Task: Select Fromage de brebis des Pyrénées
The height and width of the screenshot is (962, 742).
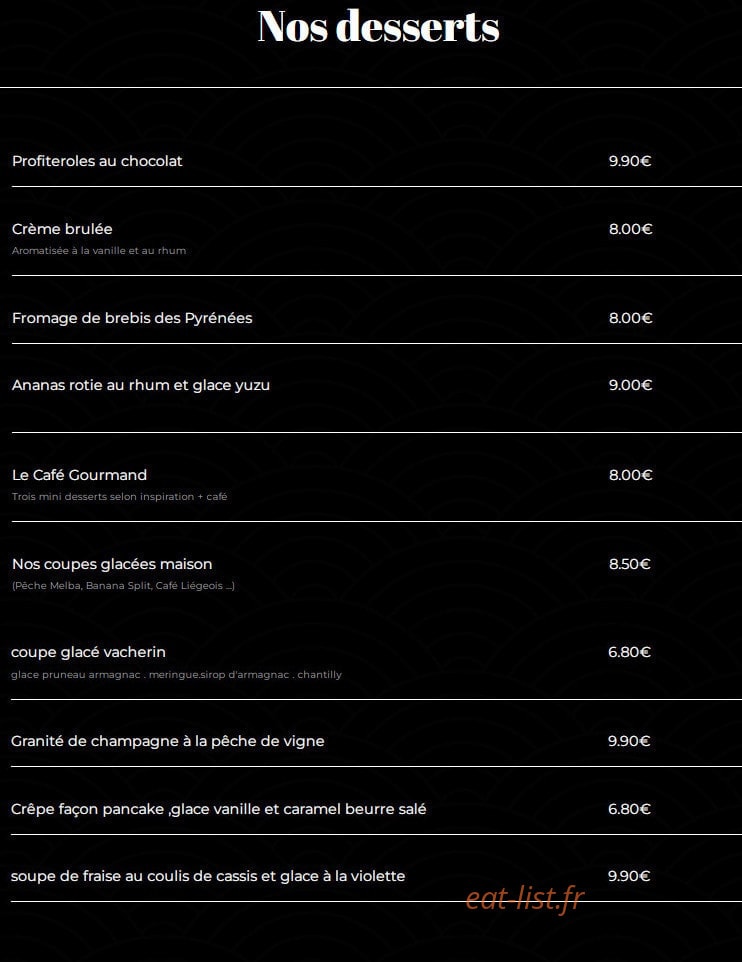Action: (x=132, y=318)
